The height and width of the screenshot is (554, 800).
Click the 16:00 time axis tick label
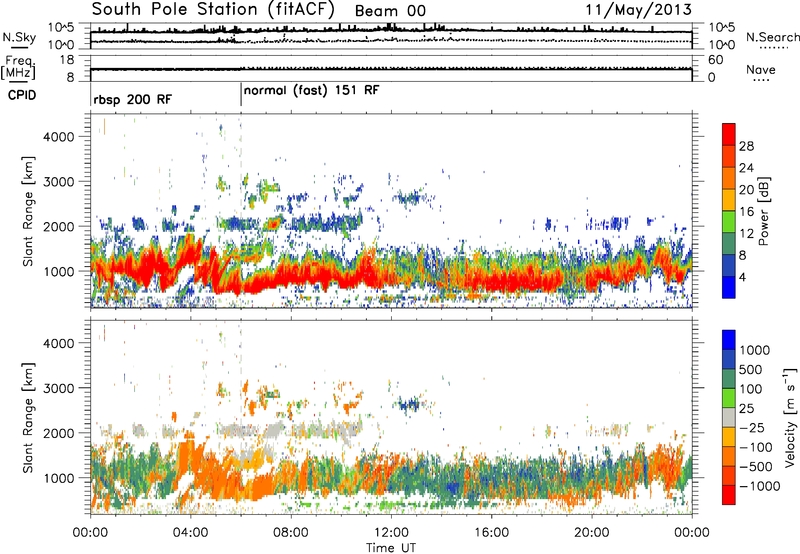tap(491, 533)
